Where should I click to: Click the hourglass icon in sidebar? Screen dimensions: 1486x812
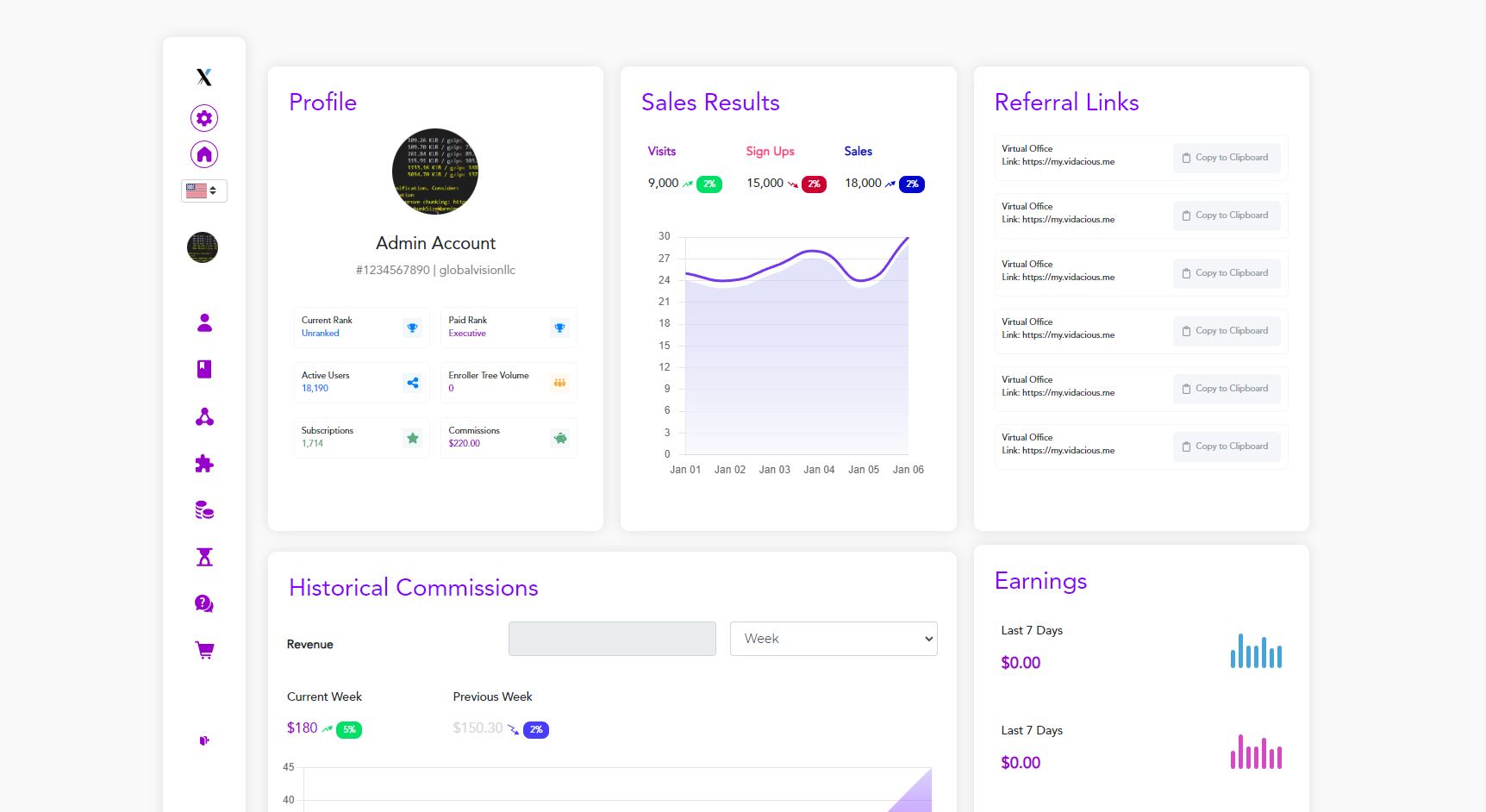coord(204,557)
